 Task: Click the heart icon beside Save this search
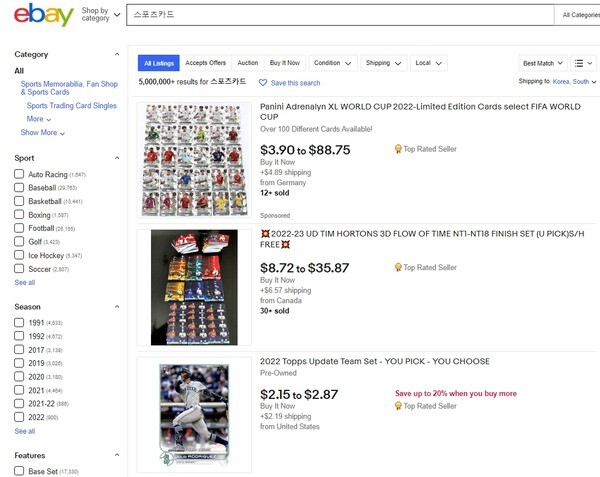tap(263, 83)
